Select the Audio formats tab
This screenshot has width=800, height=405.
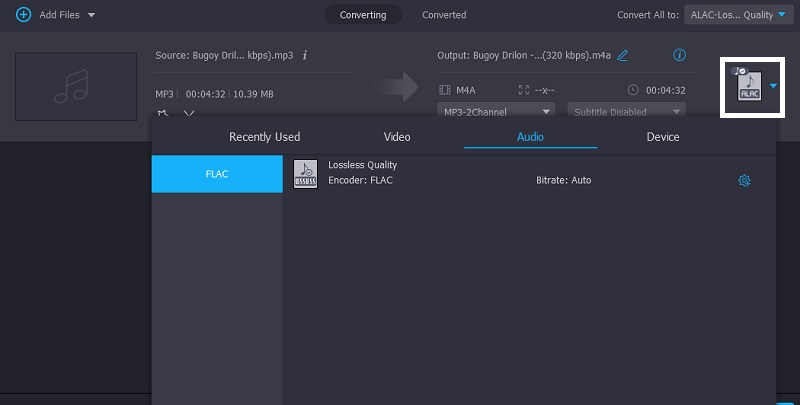(x=530, y=137)
